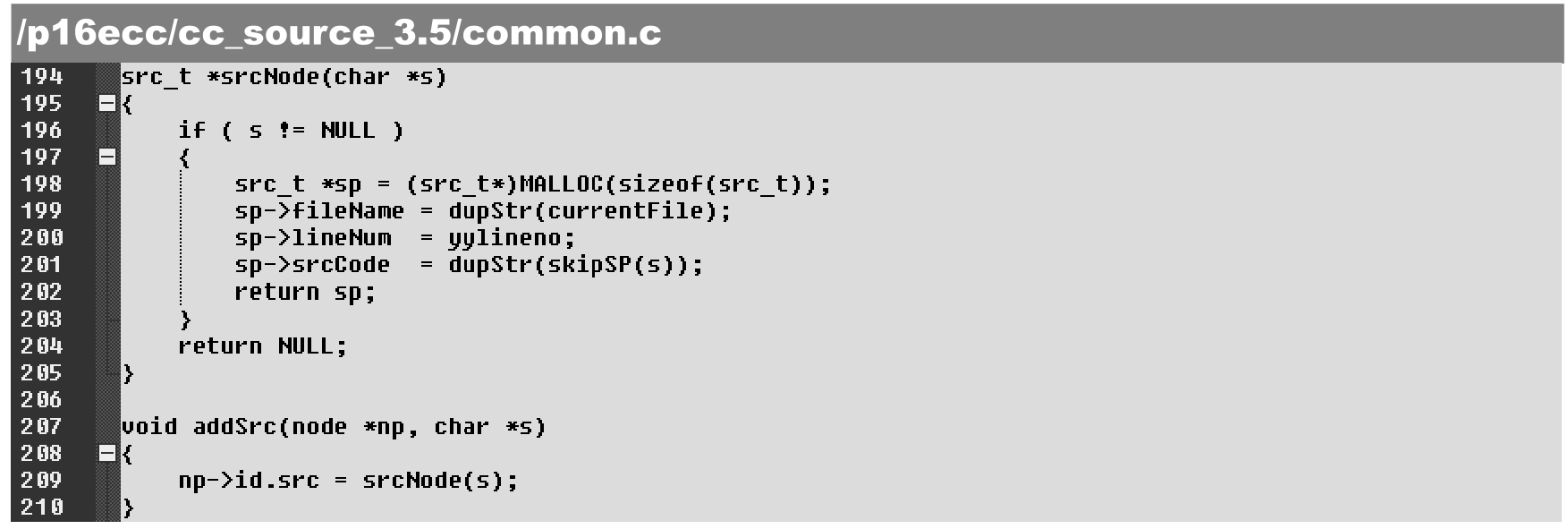The width and height of the screenshot is (1568, 529).
Task: Click sp->fileName on line 199
Action: (x=318, y=211)
